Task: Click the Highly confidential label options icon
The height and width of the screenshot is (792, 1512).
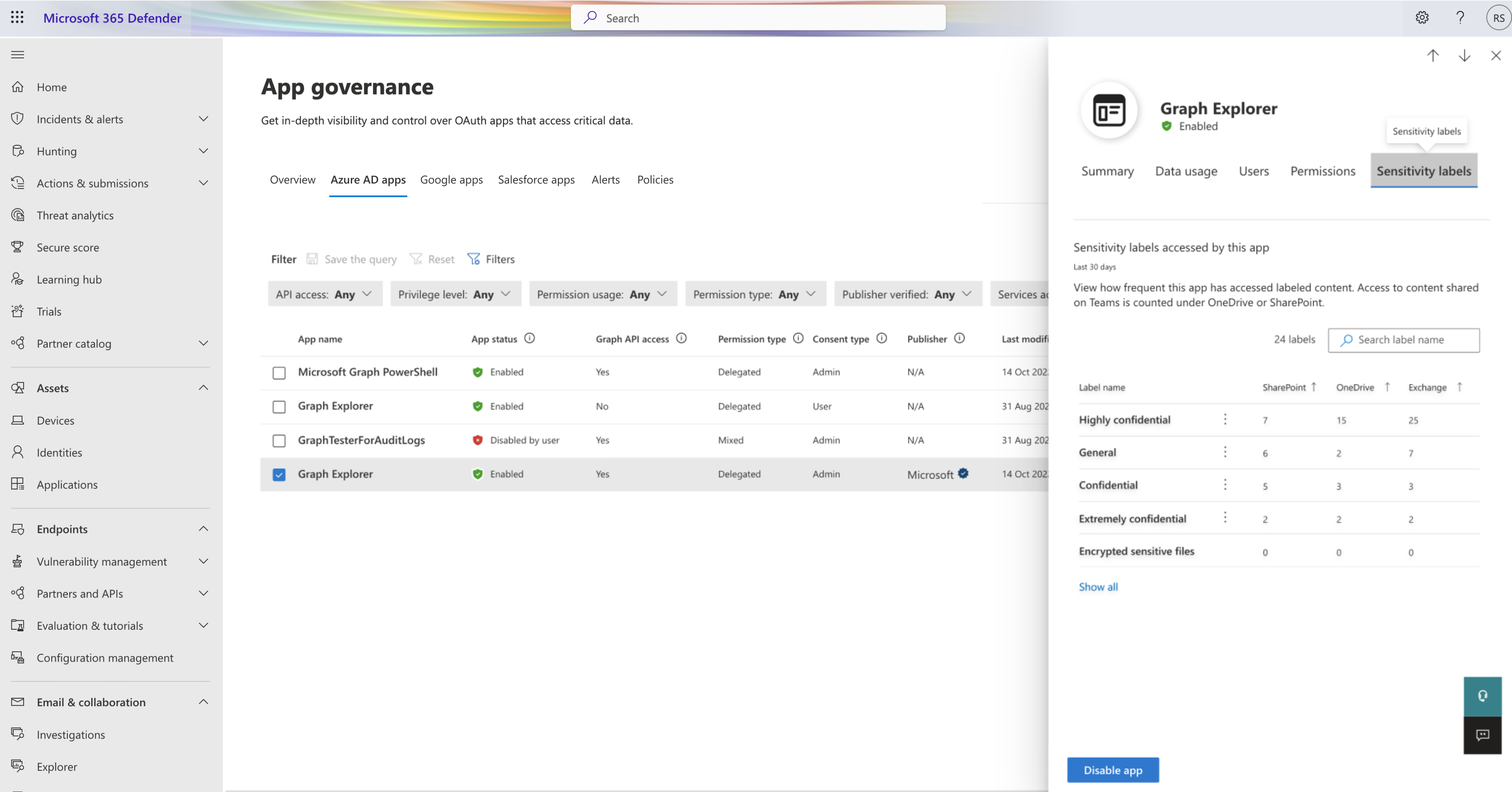Action: [x=1224, y=419]
